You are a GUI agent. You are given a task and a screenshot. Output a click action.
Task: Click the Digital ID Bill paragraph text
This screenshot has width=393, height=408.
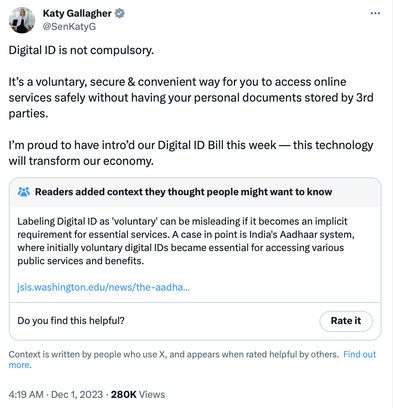[191, 153]
